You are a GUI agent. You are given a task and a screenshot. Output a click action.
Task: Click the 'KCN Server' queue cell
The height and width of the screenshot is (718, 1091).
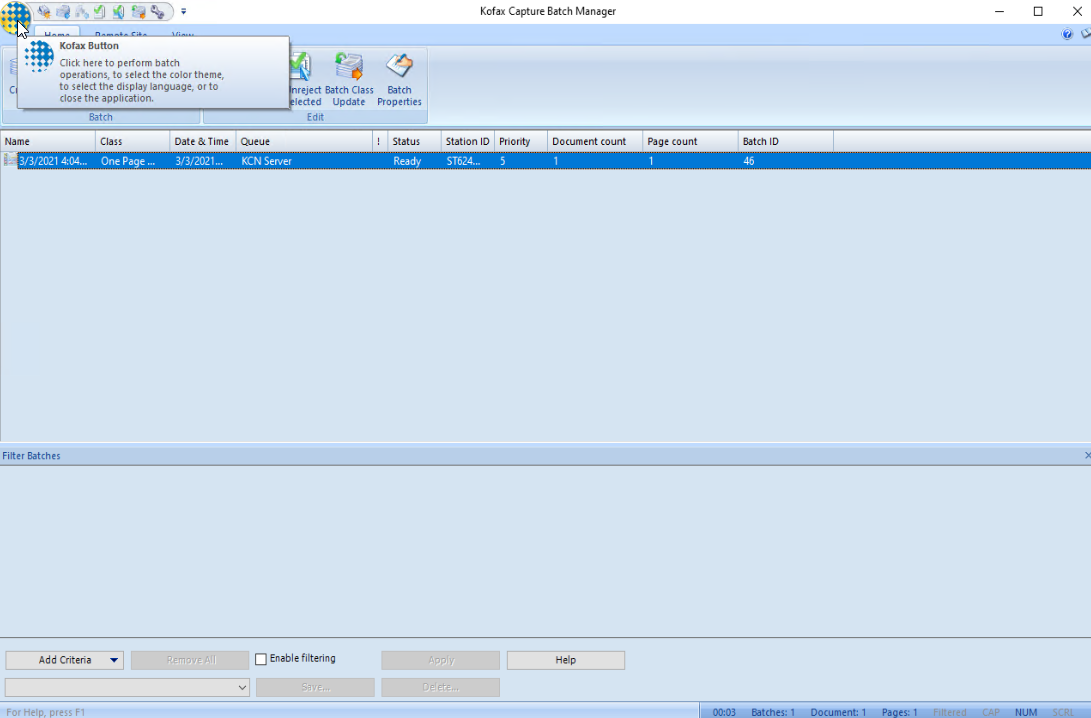point(266,161)
